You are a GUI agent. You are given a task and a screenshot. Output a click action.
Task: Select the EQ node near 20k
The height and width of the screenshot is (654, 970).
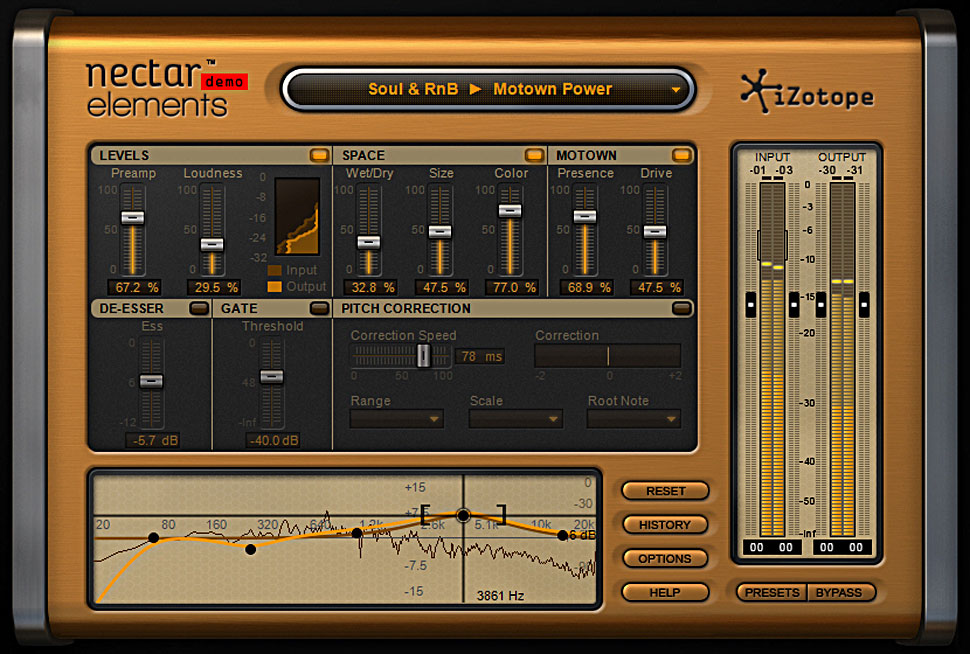[x=562, y=535]
